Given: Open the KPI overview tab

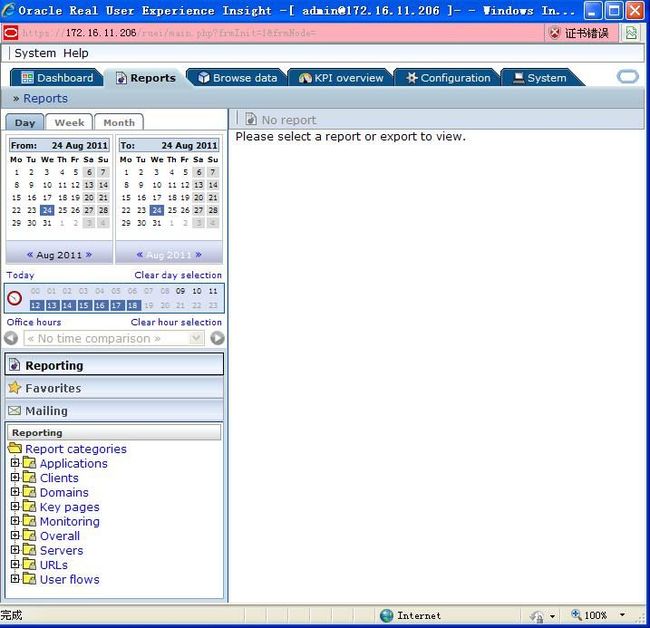Looking at the screenshot, I should [x=341, y=78].
